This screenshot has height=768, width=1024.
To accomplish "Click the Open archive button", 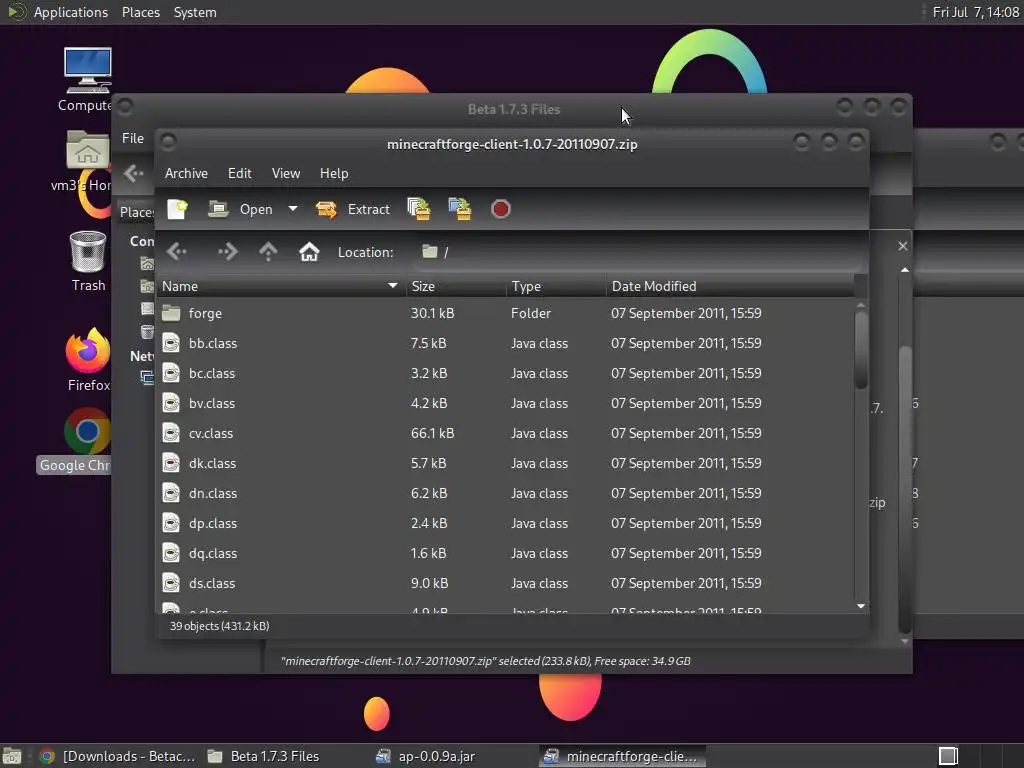I will (240, 210).
